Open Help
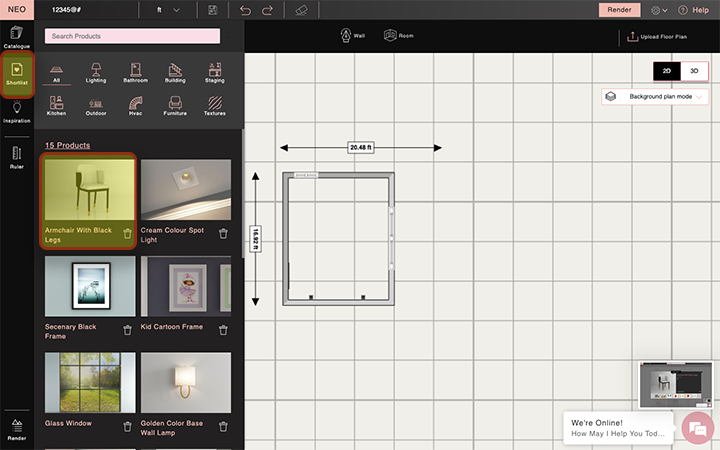The image size is (720, 450). point(693,10)
